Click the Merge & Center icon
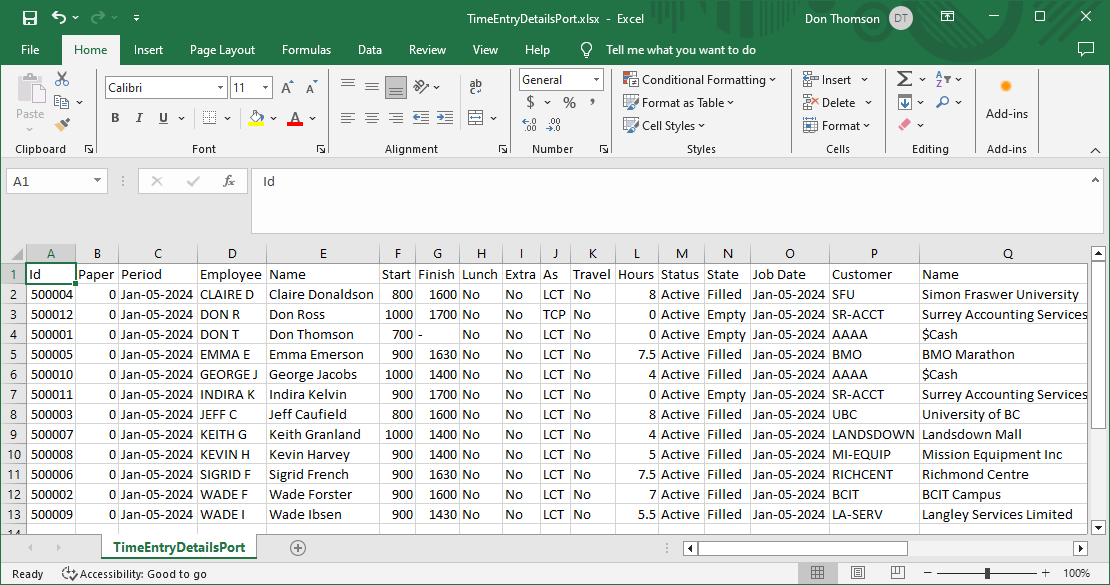The width and height of the screenshot is (1110, 585). tap(476, 118)
